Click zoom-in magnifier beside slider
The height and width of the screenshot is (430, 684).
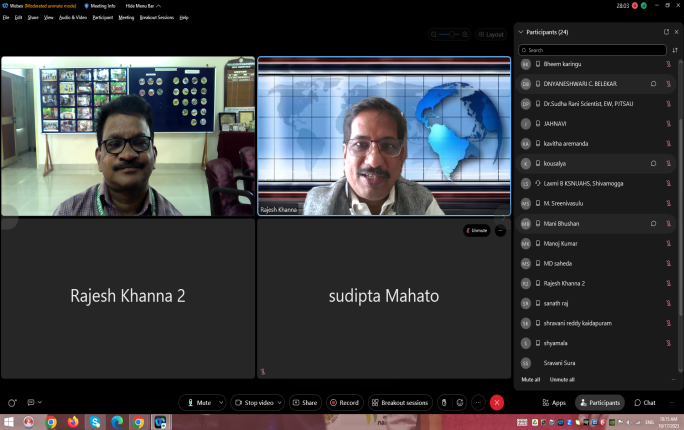pos(465,34)
